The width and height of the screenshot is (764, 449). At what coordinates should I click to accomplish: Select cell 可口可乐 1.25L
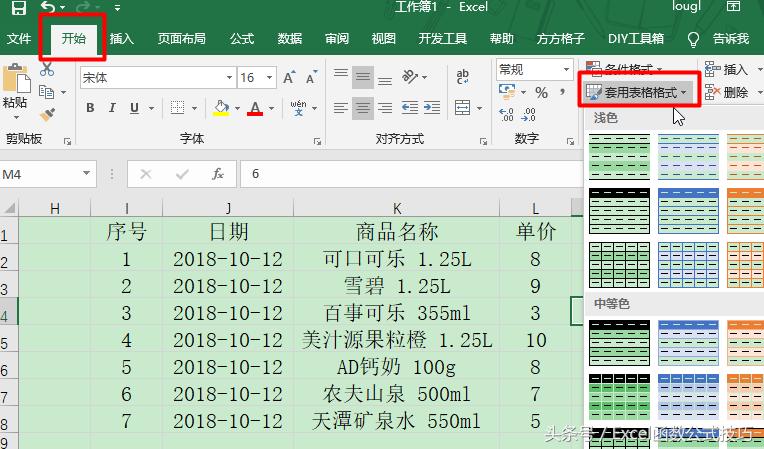(397, 259)
